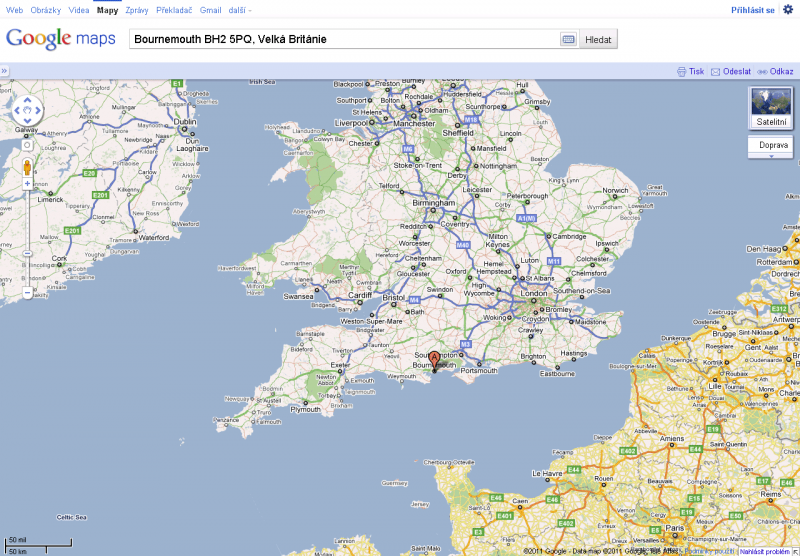Image resolution: width=800 pixels, height=556 pixels.
Task: Click Nahlásit problém report link
Action: 765,551
